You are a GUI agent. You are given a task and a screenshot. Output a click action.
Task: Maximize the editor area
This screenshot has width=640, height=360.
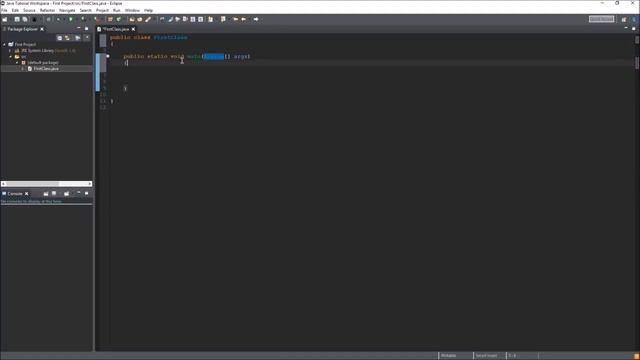[x=634, y=28]
